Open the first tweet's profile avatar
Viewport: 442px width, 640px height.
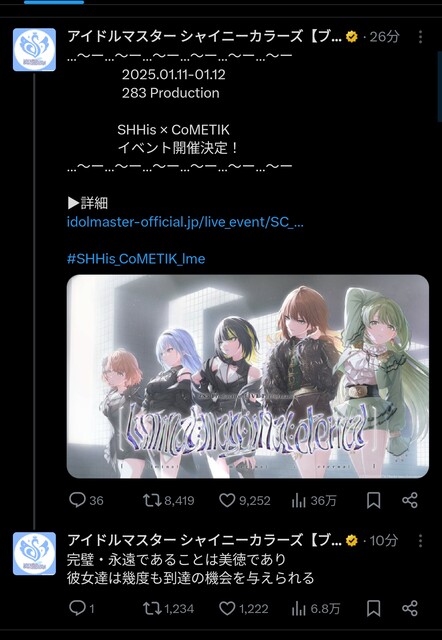click(x=34, y=50)
